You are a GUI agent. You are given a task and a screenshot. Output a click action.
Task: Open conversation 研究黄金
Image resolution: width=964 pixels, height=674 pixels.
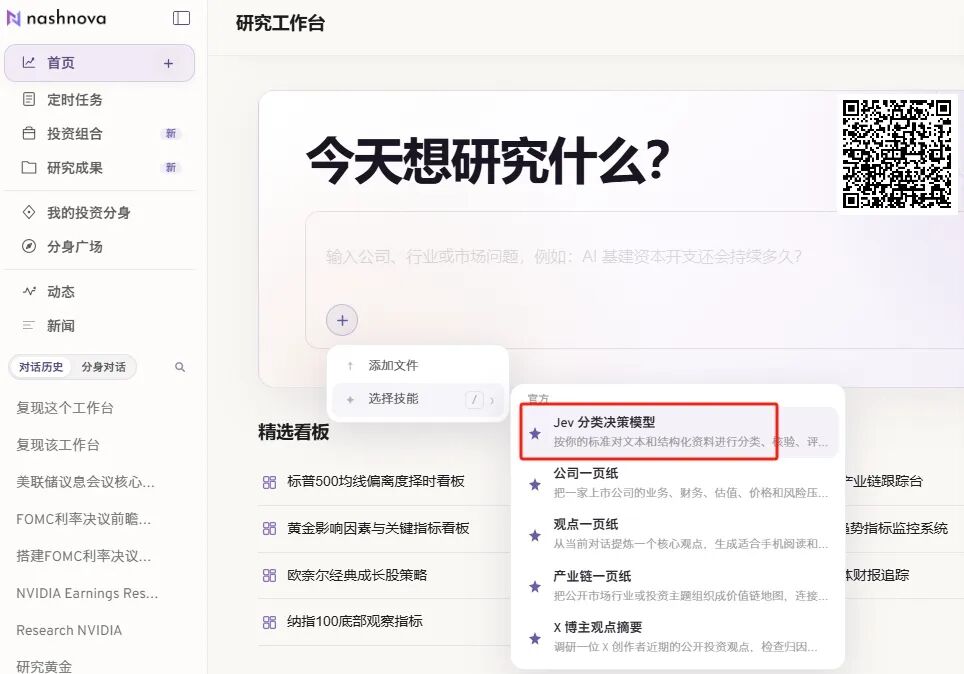coord(44,667)
